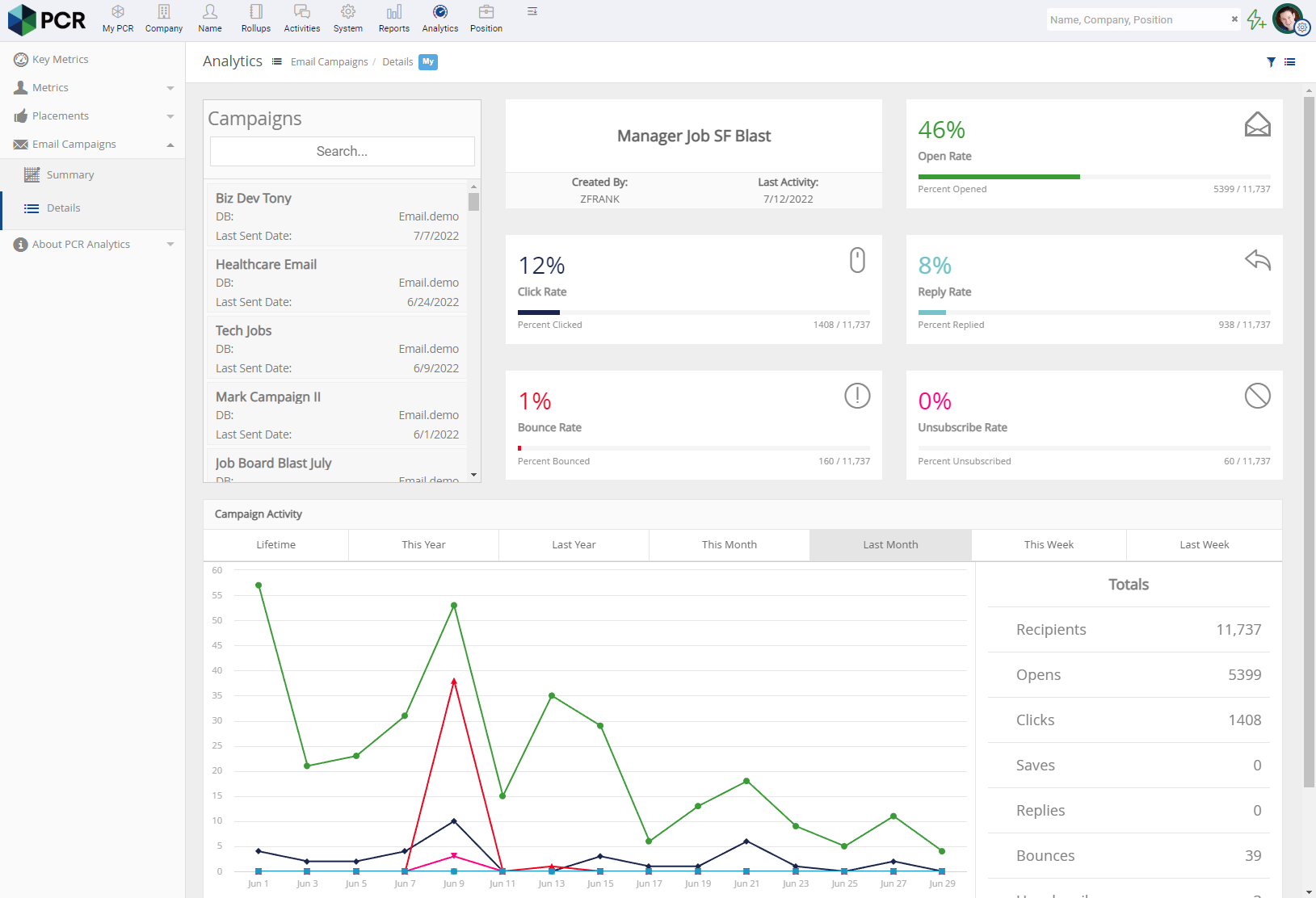Go to Email Campaigns breadcrumb
The width and height of the screenshot is (1316, 898).
tap(330, 62)
